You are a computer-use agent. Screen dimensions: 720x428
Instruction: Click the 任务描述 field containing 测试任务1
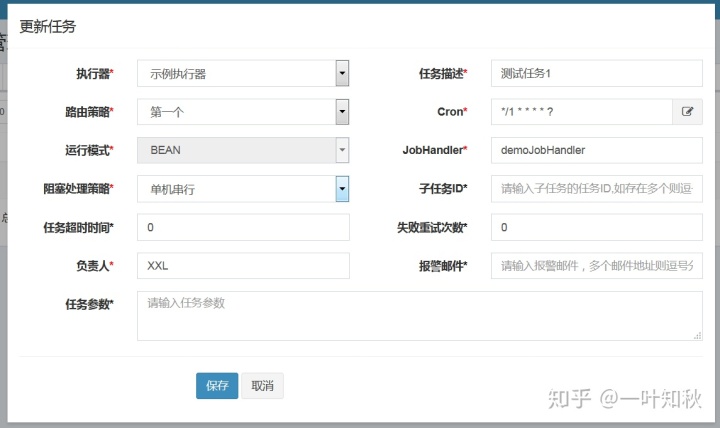click(x=596, y=73)
